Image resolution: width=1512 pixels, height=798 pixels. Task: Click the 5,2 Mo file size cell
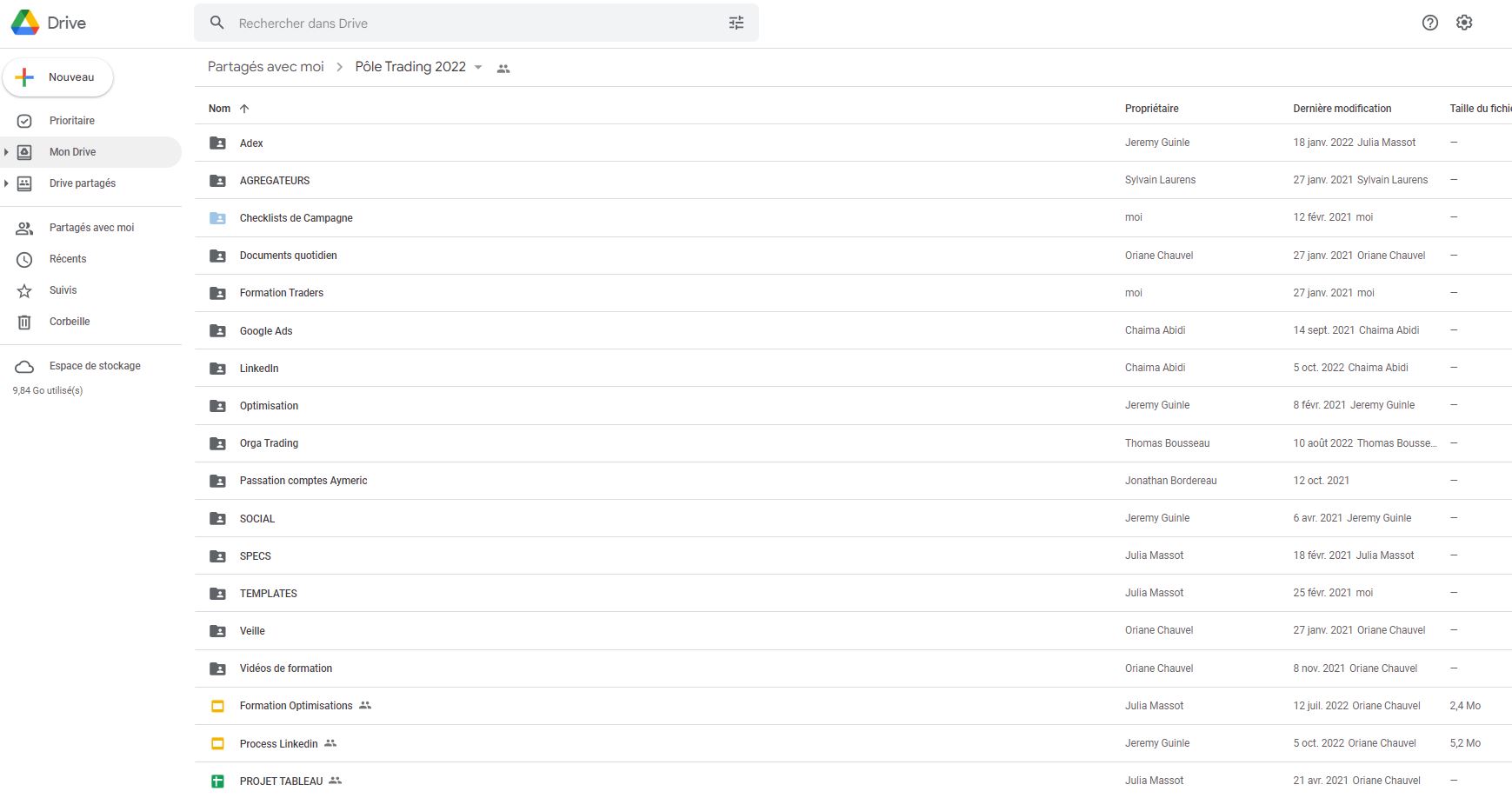1465,743
